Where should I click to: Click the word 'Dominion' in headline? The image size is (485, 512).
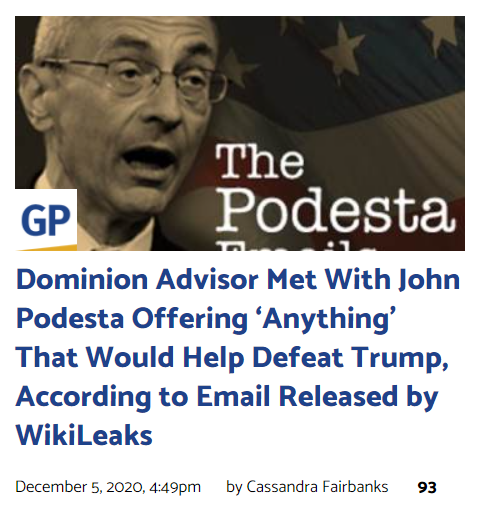pos(82,279)
